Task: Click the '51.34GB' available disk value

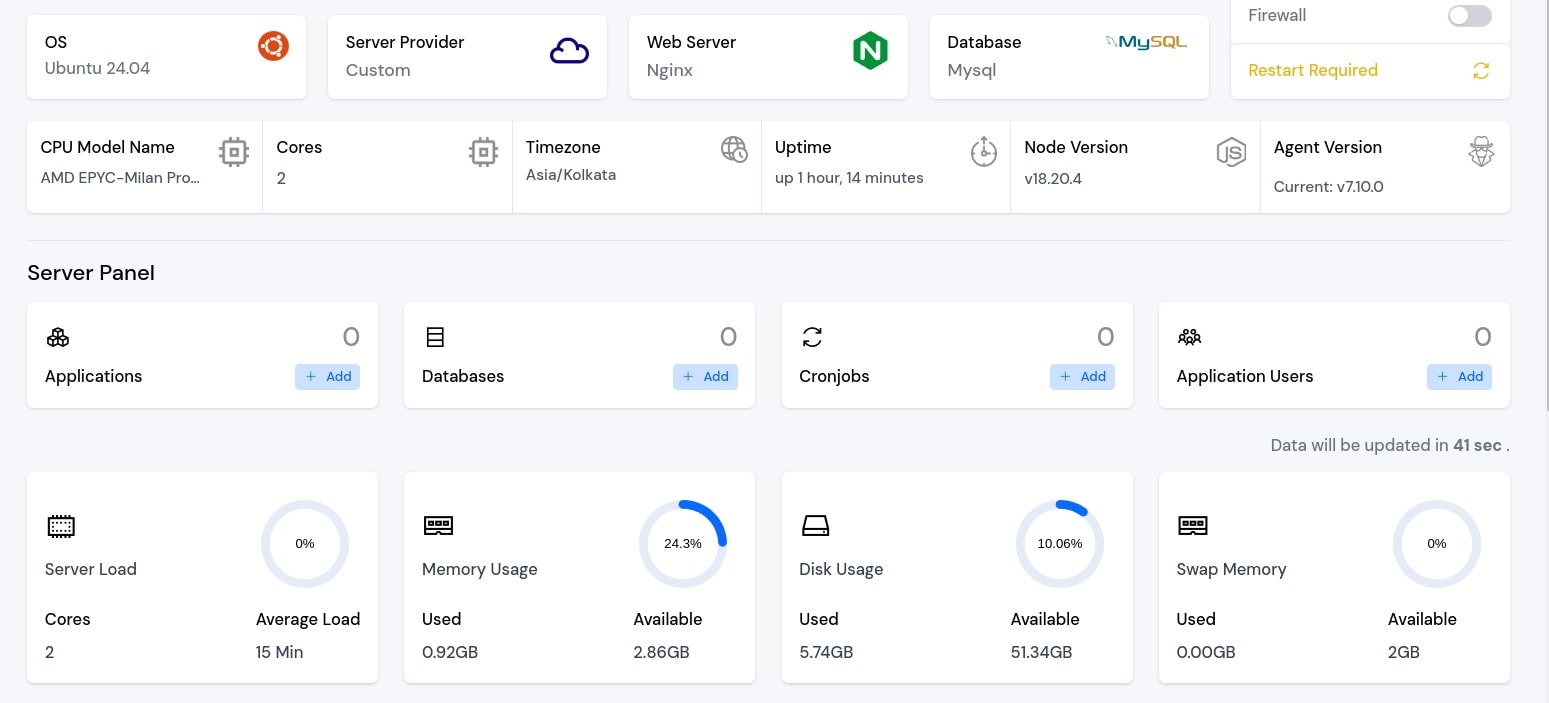Action: [1041, 653]
